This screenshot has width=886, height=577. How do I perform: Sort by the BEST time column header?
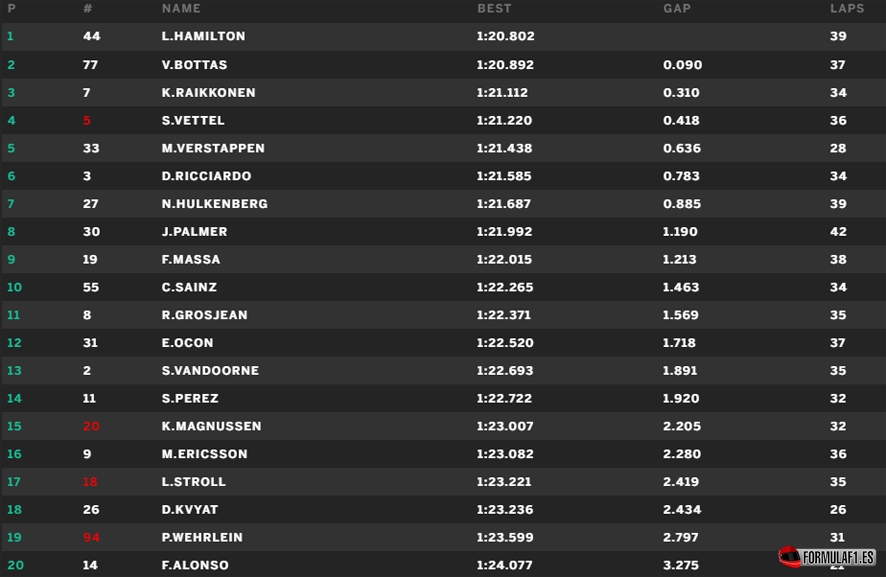(x=494, y=9)
